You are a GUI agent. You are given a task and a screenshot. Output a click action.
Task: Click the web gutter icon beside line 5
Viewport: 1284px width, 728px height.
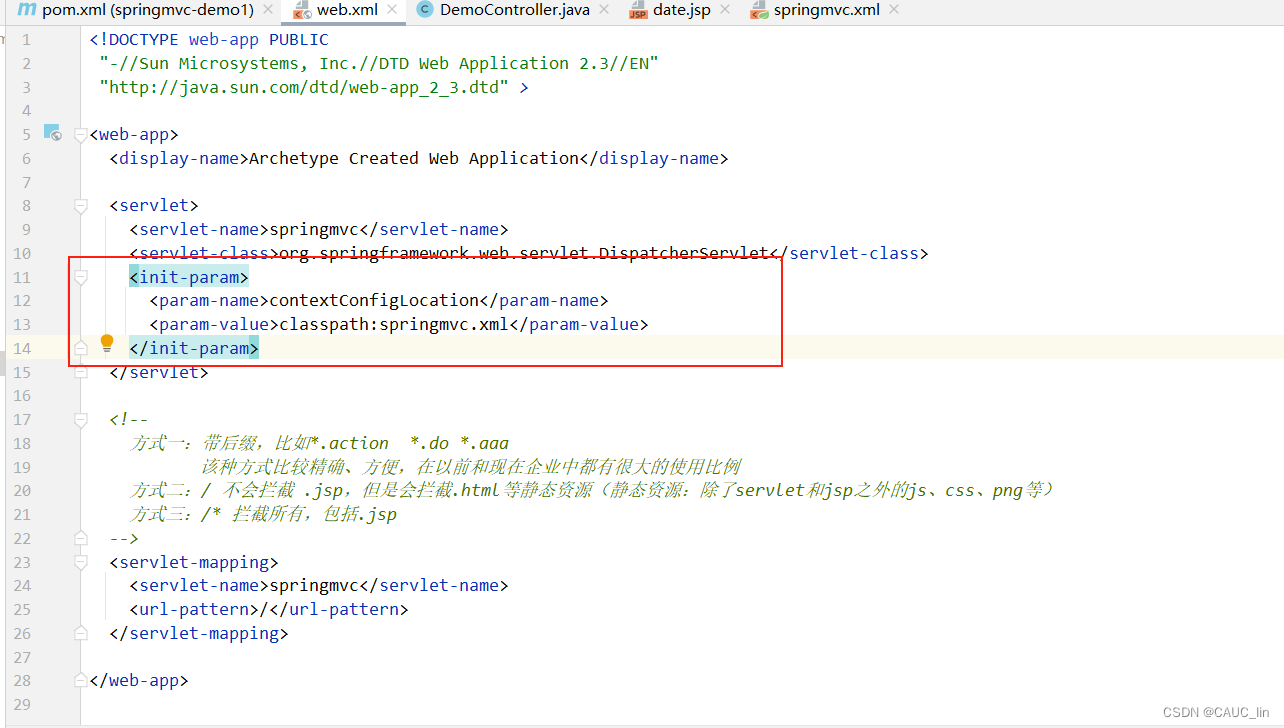53,133
